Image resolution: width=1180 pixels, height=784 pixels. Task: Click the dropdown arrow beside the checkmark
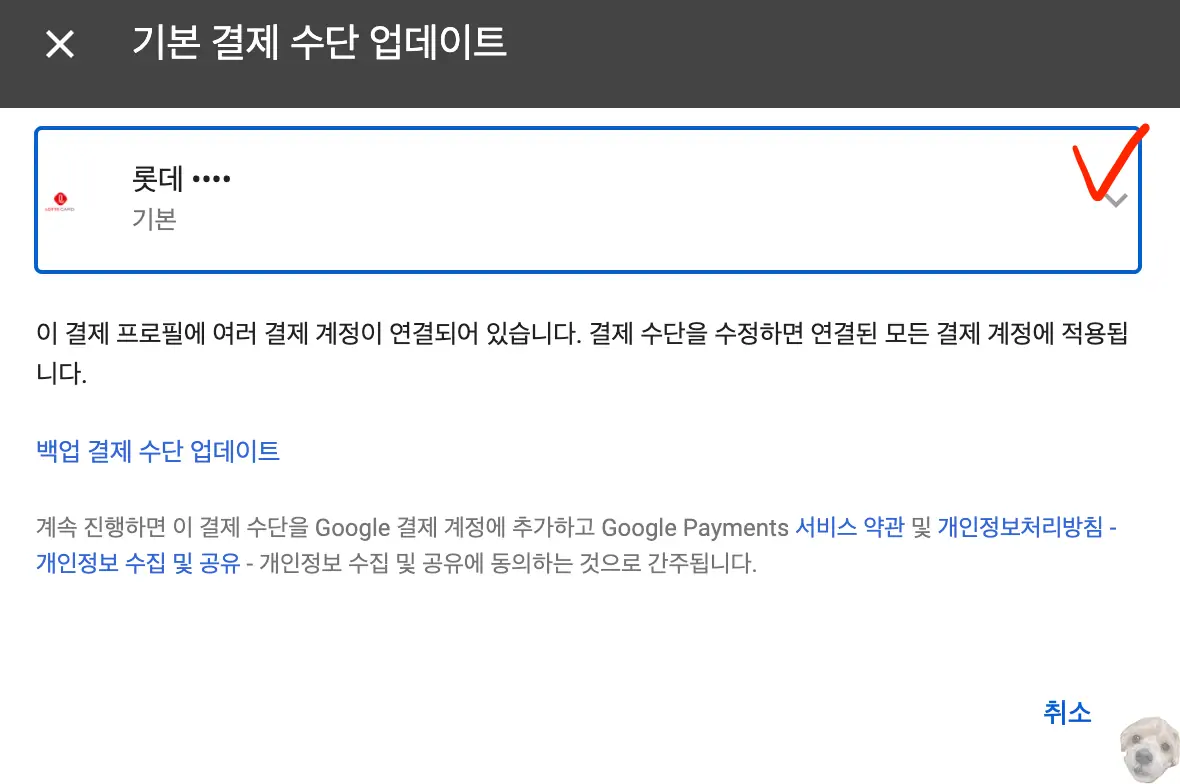(1116, 200)
